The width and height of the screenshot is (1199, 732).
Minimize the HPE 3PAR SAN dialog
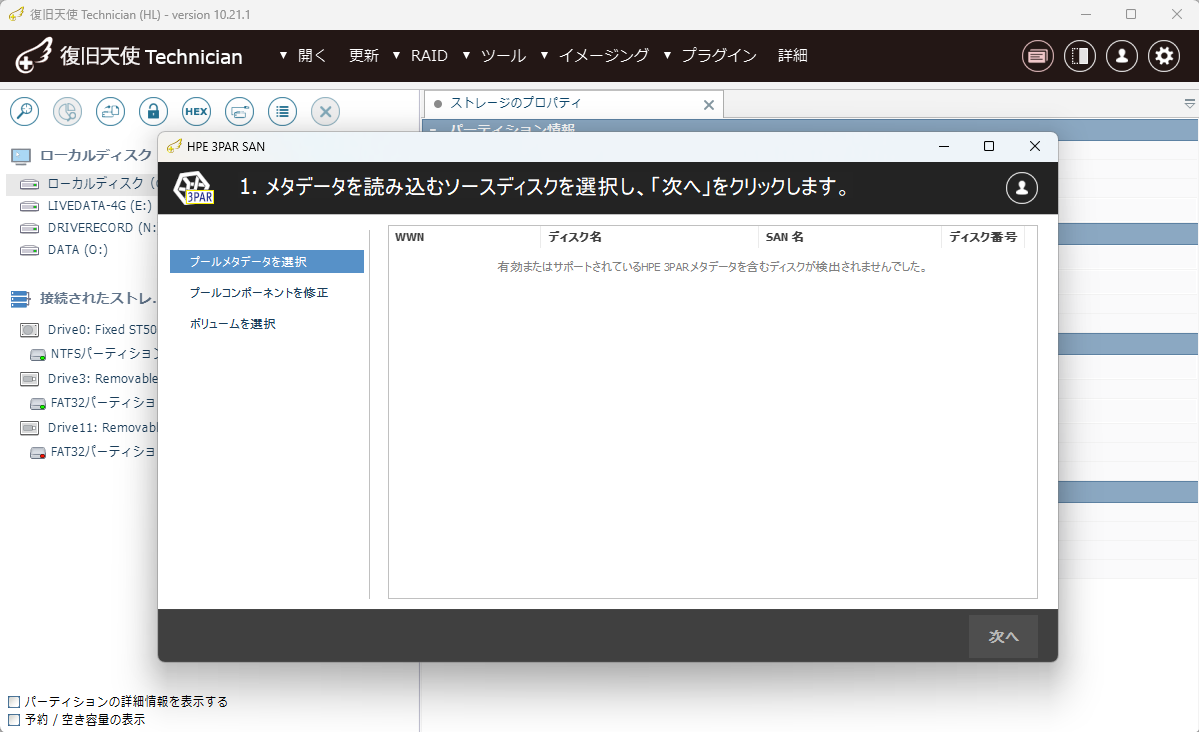(944, 146)
